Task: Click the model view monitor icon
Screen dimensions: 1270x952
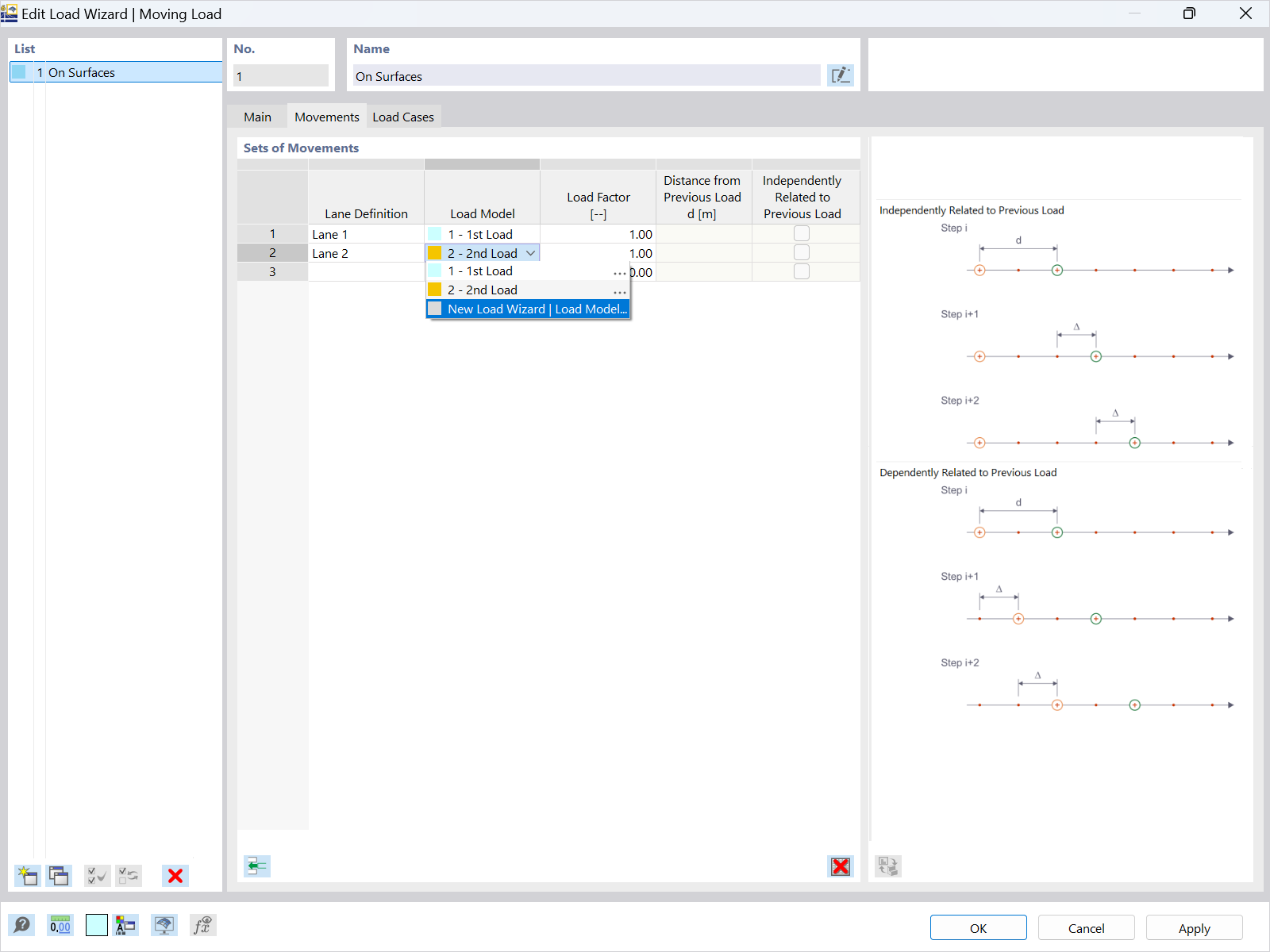Action: [x=164, y=925]
